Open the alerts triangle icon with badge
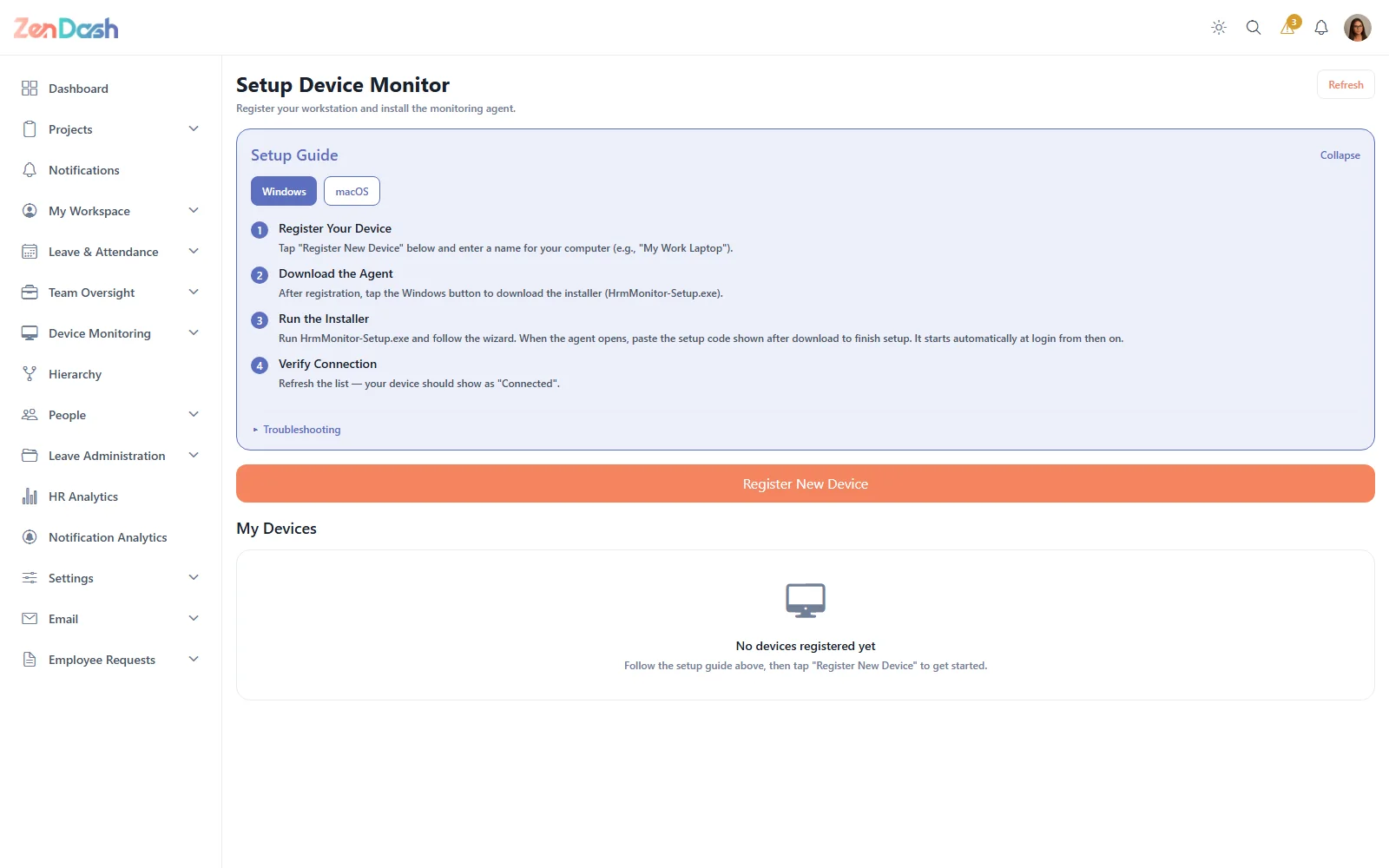 (x=1289, y=26)
